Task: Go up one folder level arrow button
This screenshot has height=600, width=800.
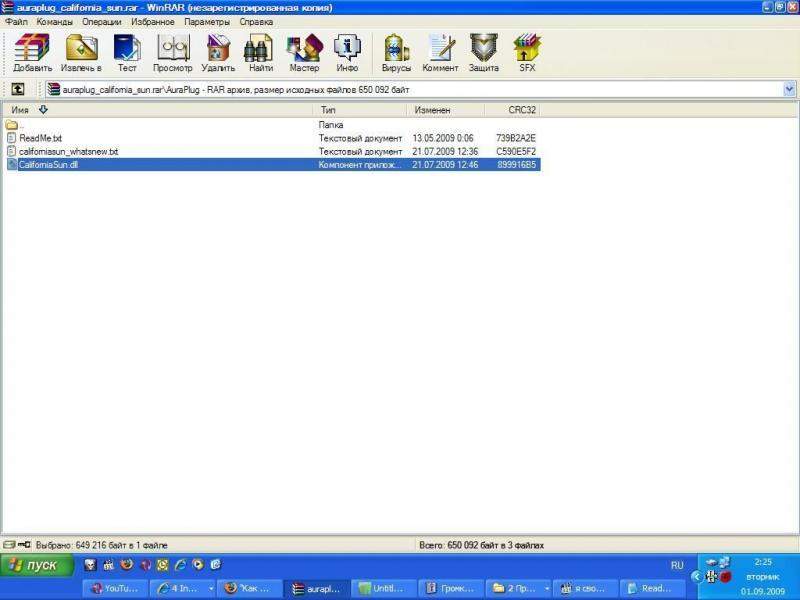Action: point(18,89)
